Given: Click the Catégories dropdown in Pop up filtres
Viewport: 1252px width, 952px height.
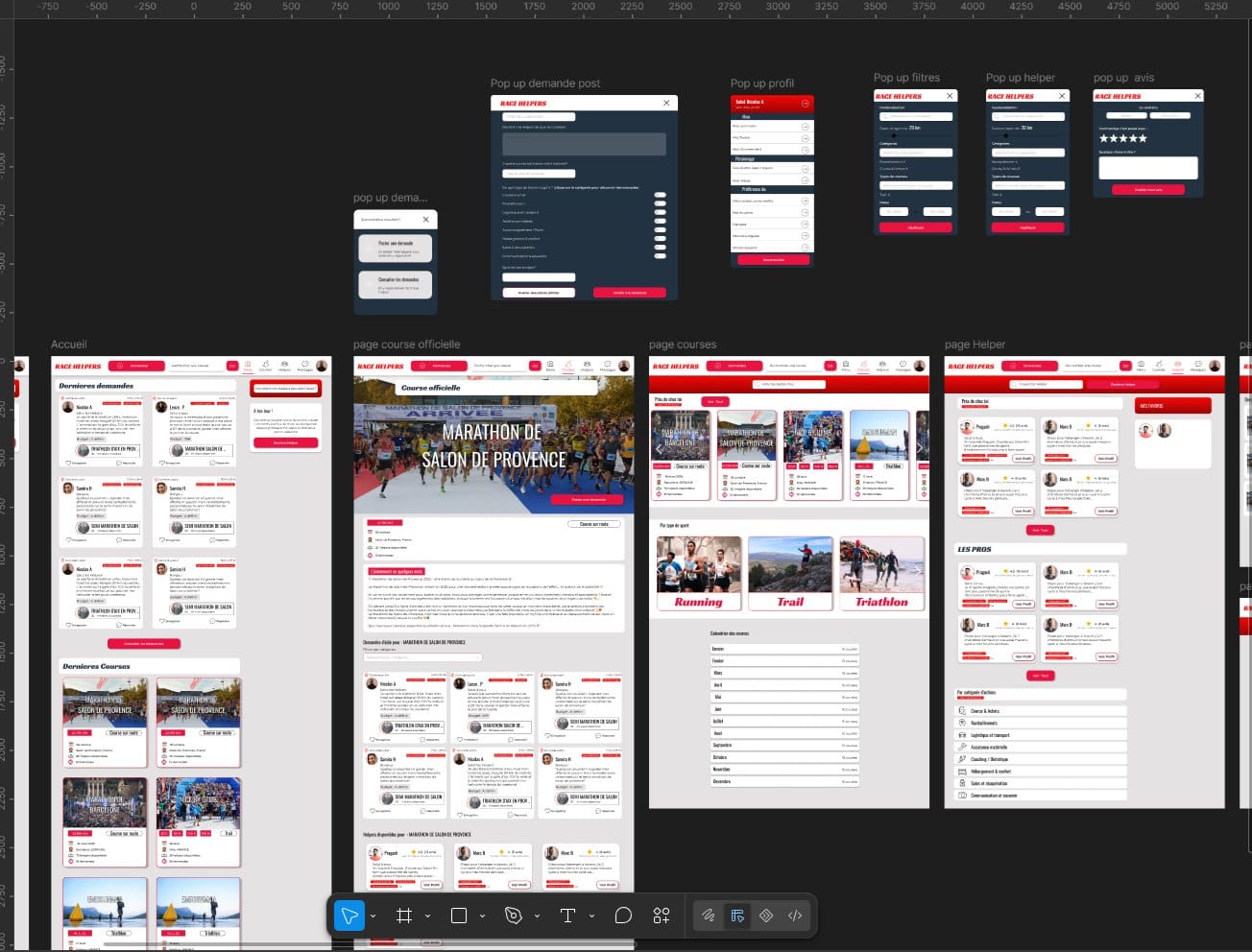Looking at the screenshot, I should click(916, 153).
